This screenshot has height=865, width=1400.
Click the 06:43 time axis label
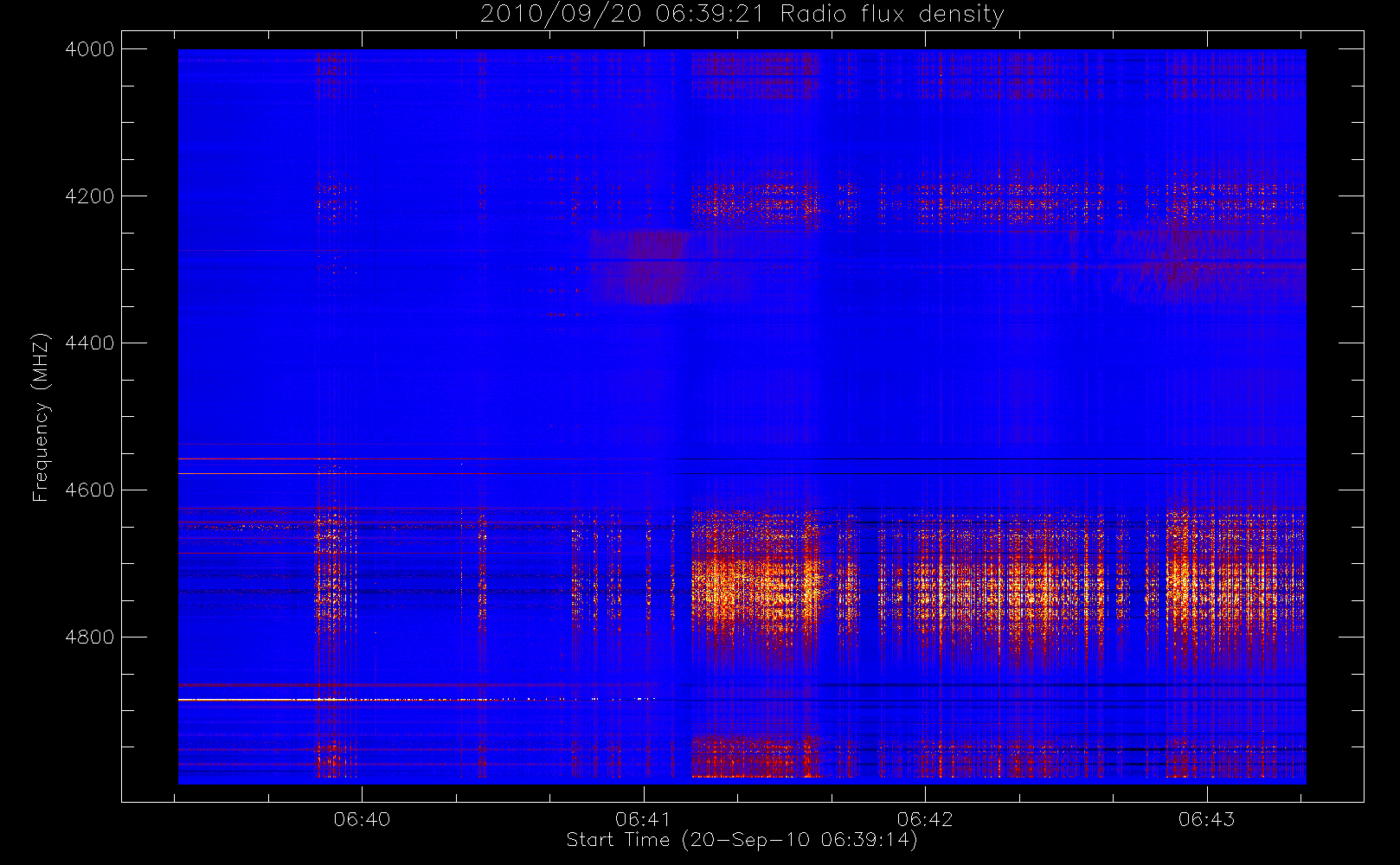pyautogui.click(x=1206, y=819)
